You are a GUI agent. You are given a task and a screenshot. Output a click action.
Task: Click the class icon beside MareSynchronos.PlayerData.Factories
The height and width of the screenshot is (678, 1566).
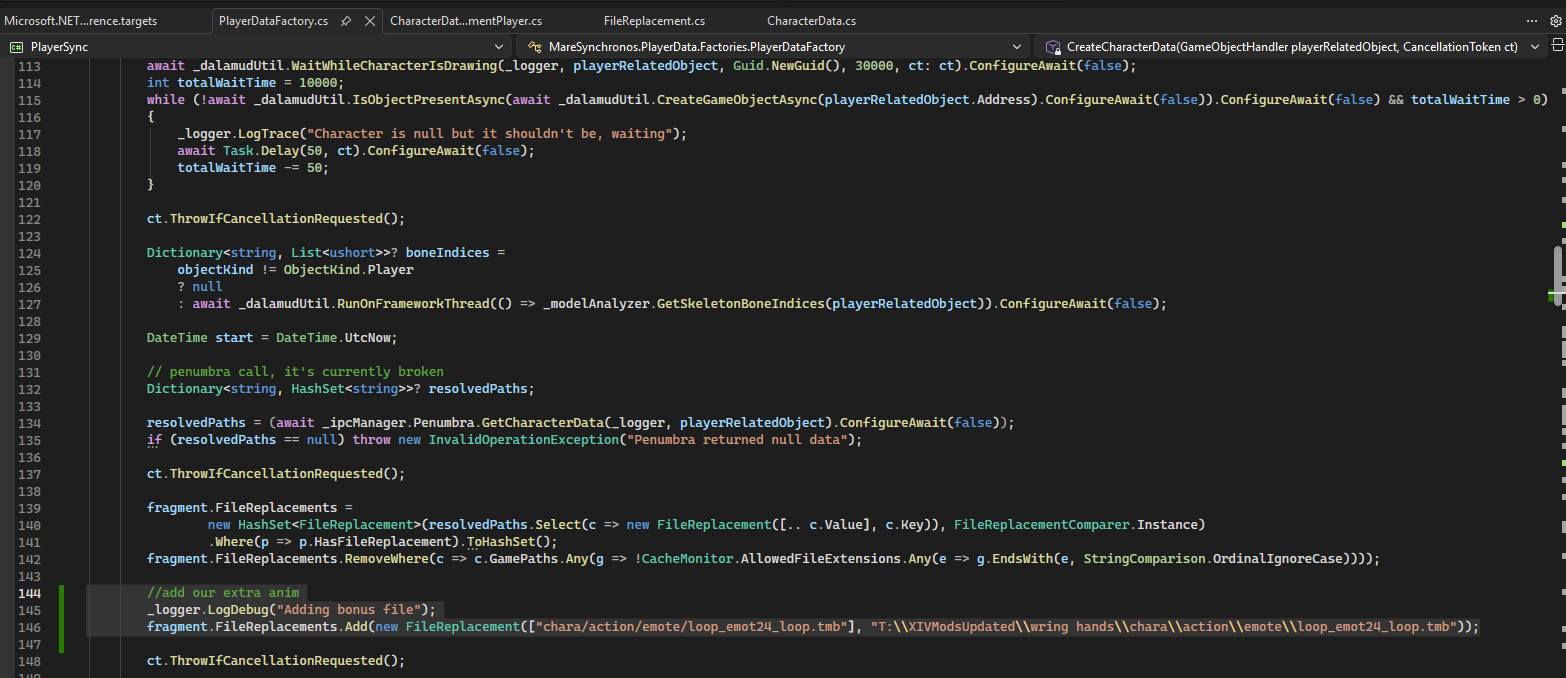click(535, 46)
